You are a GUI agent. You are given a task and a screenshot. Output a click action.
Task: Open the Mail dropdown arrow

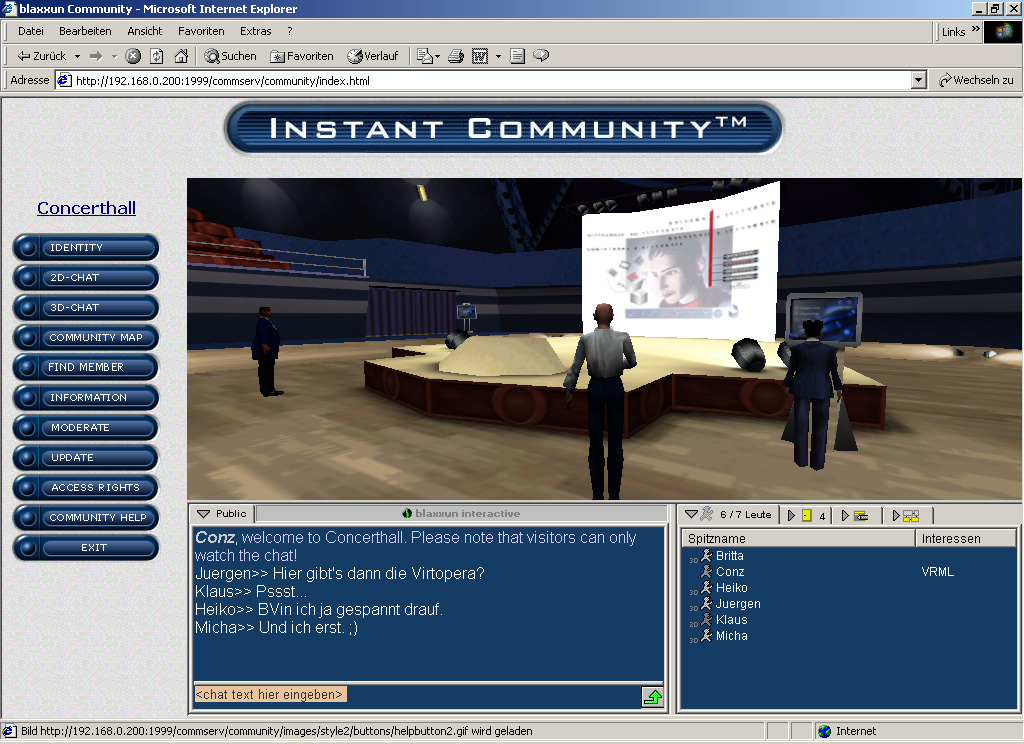[438, 56]
